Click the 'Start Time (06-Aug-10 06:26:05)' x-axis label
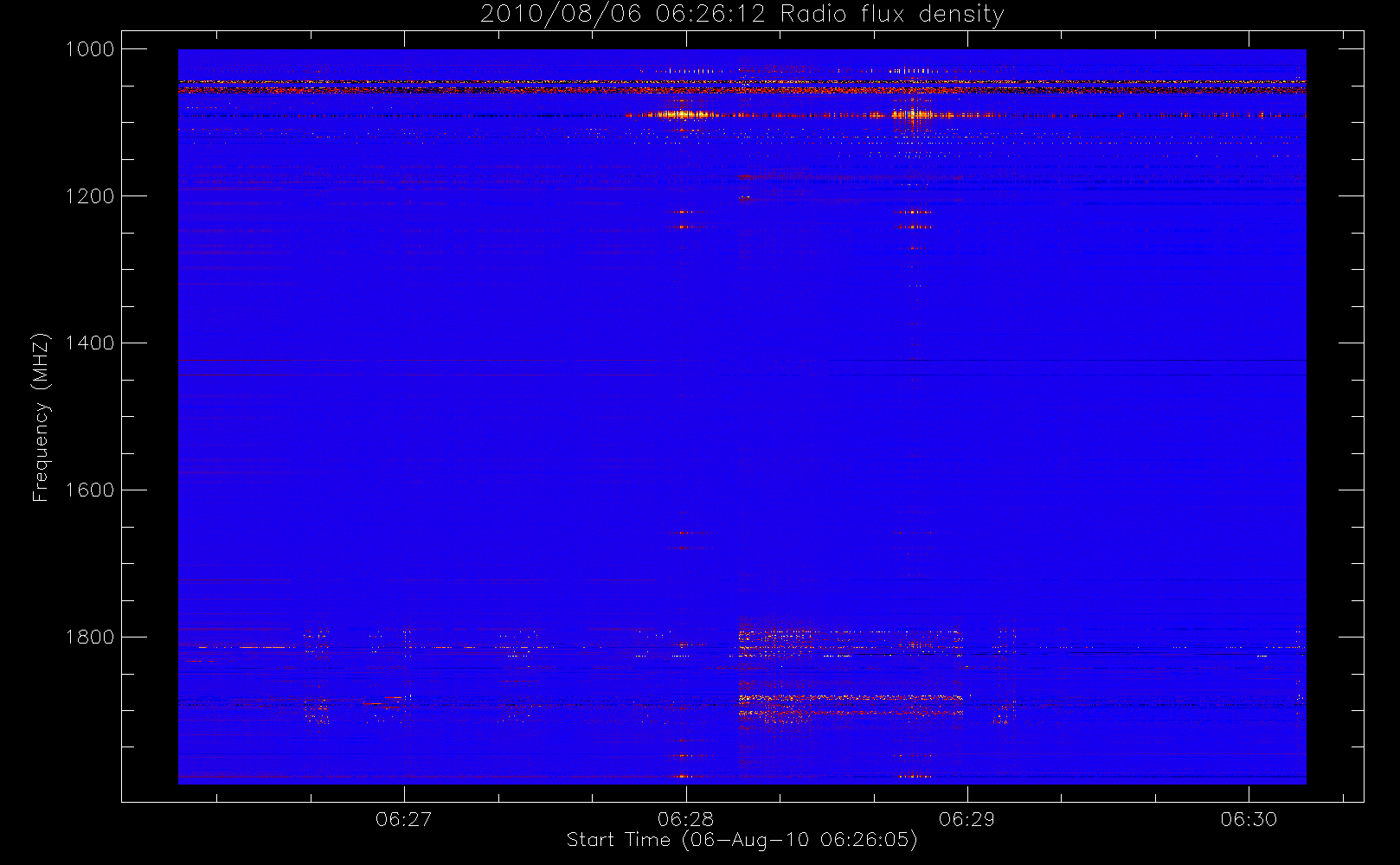The width and height of the screenshot is (1400, 865). (x=742, y=840)
